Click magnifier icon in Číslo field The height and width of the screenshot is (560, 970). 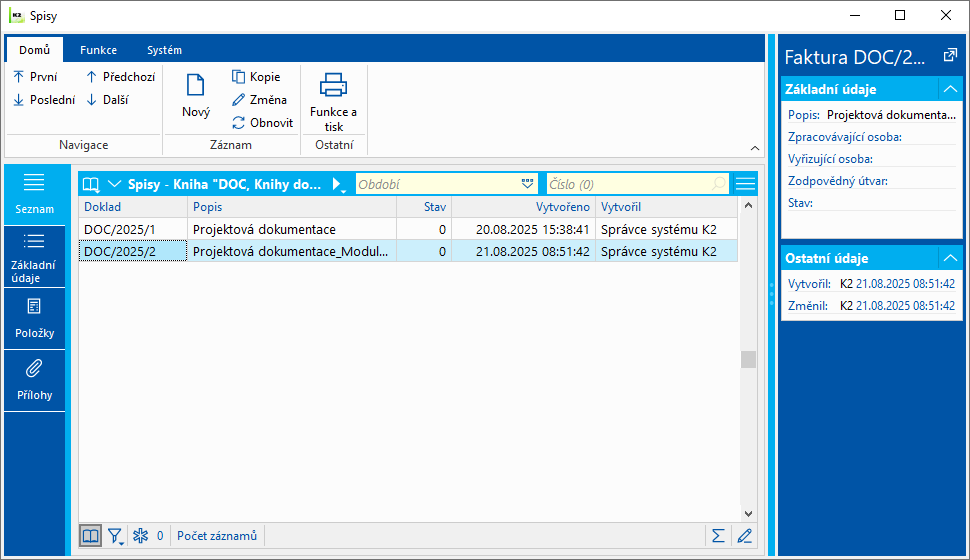718,184
